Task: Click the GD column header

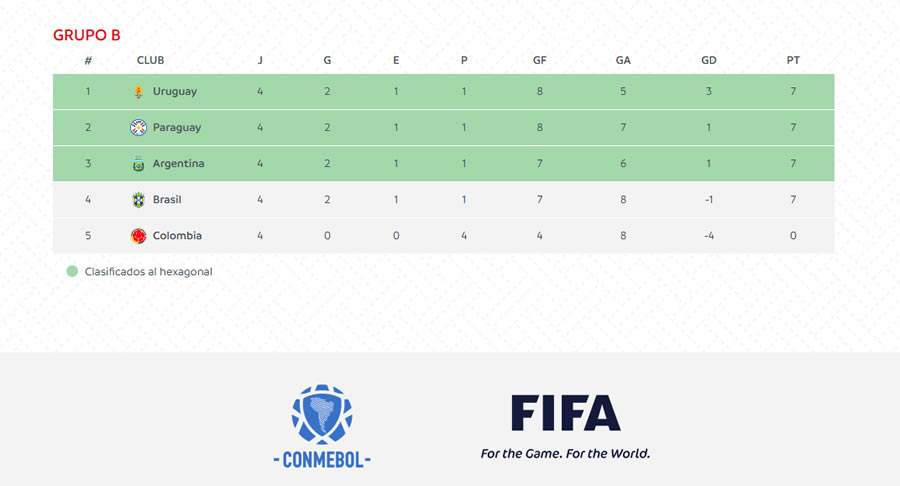Action: [709, 60]
